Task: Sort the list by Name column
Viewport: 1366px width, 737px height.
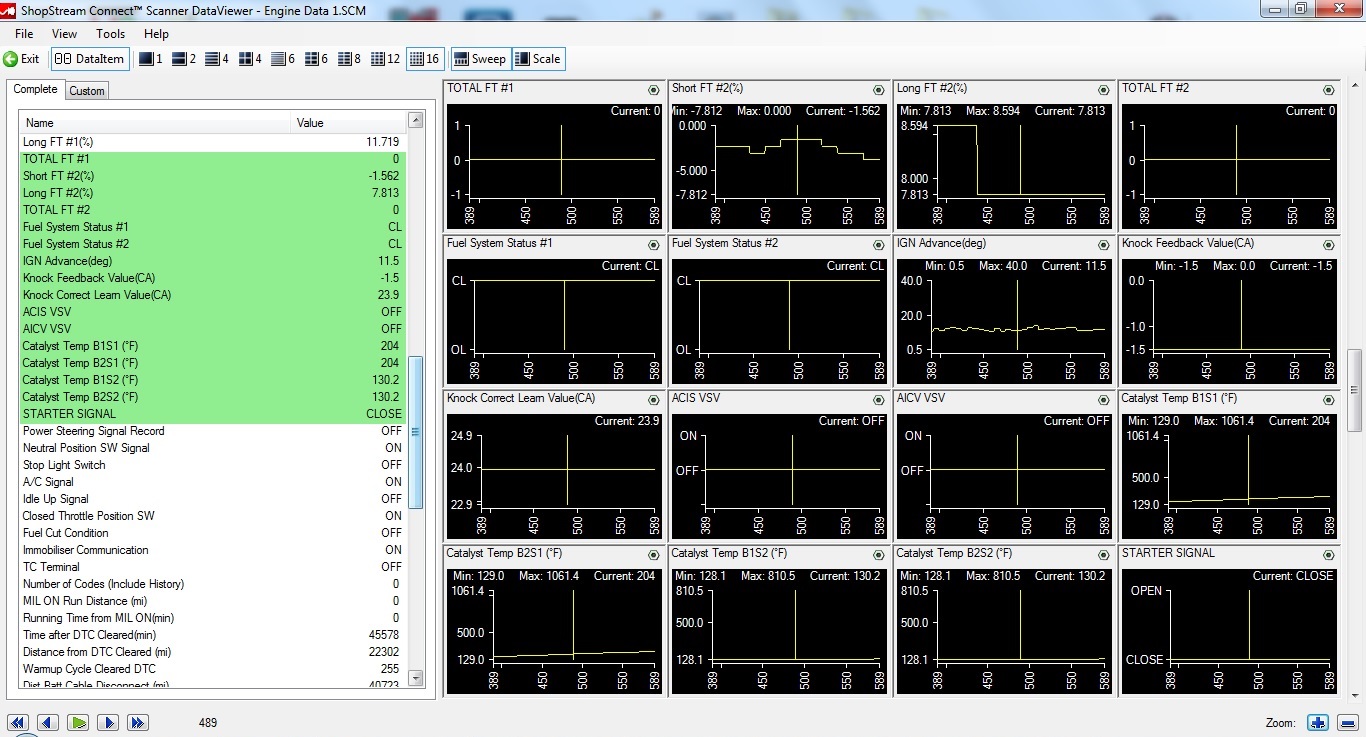Action: (155, 123)
